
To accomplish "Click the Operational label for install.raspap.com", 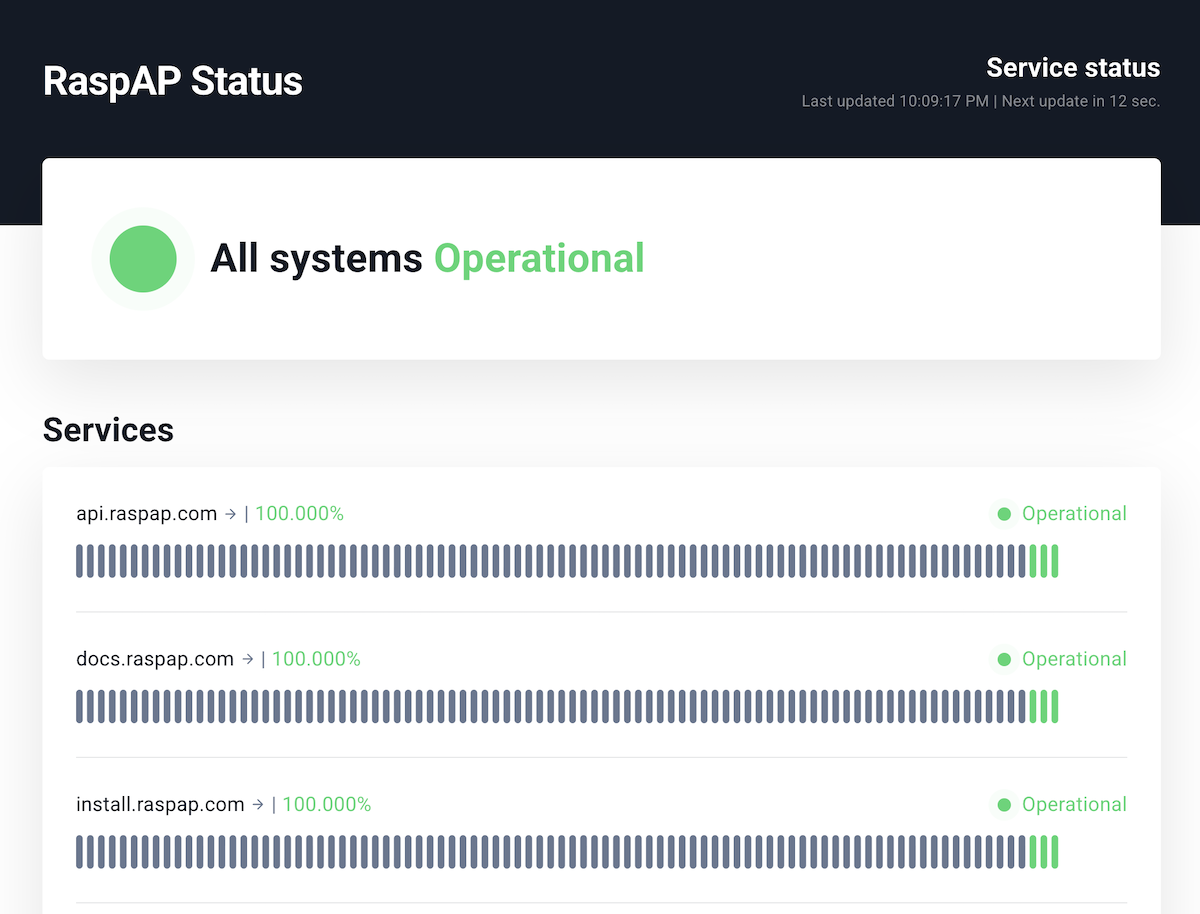I will tap(1074, 805).
